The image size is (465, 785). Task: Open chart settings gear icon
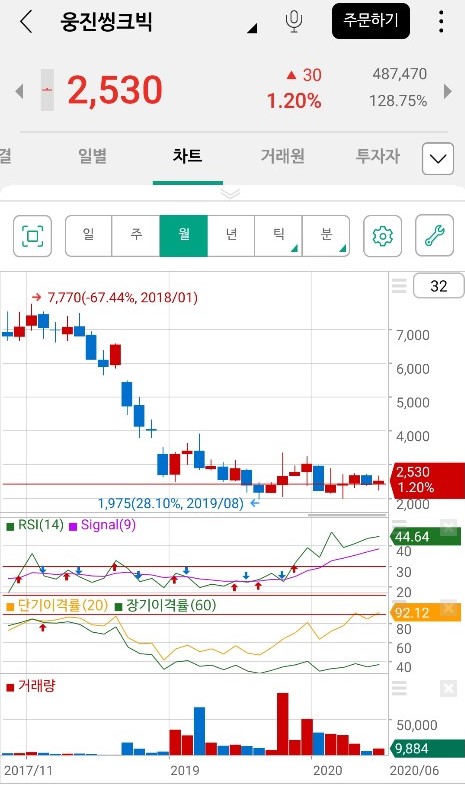click(x=382, y=236)
